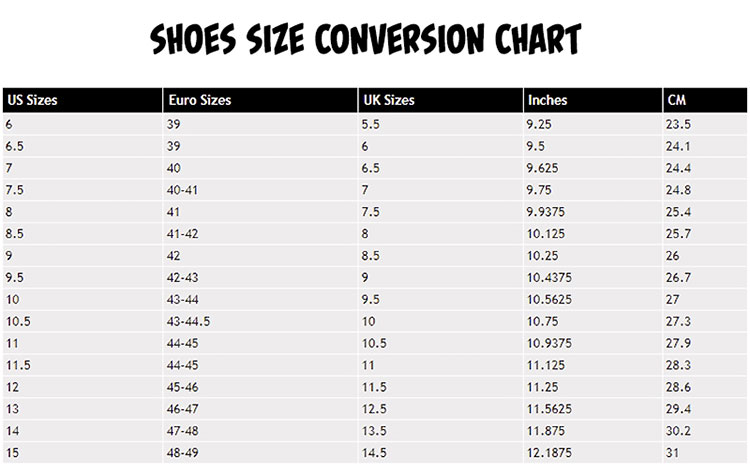Select US size 11.5 cell
750x475 pixels.
[x=82, y=365]
